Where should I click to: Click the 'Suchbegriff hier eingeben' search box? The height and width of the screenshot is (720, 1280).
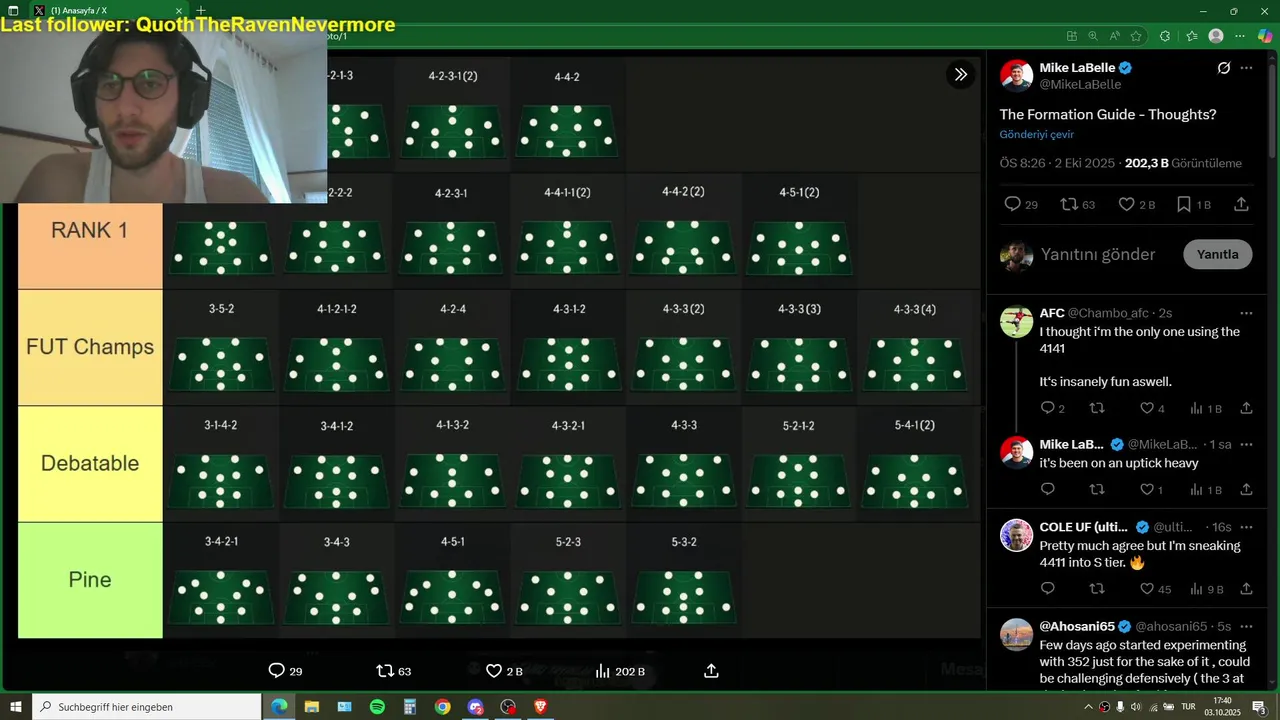pyautogui.click(x=147, y=707)
